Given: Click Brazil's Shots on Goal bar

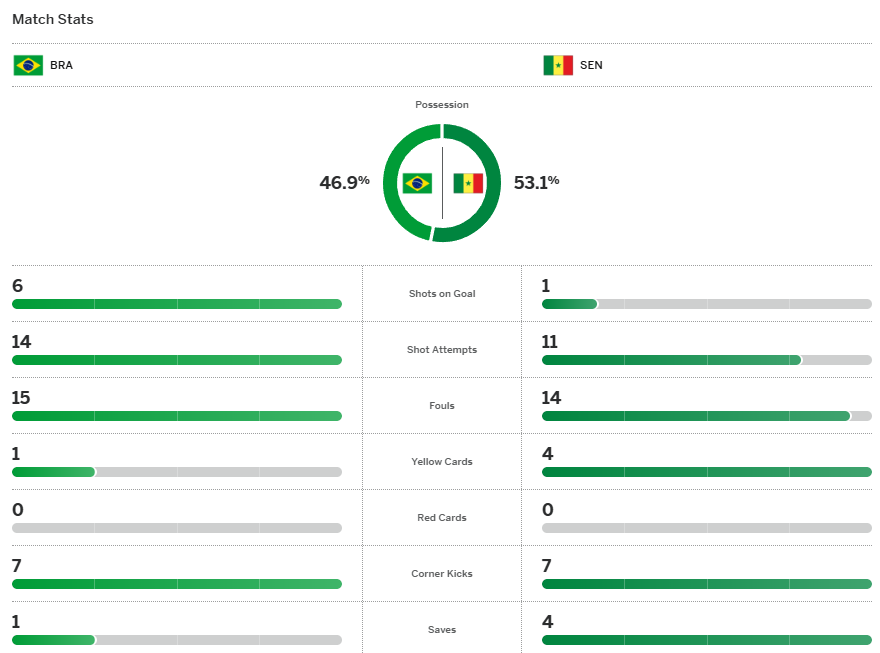Looking at the screenshot, I should click(x=177, y=304).
